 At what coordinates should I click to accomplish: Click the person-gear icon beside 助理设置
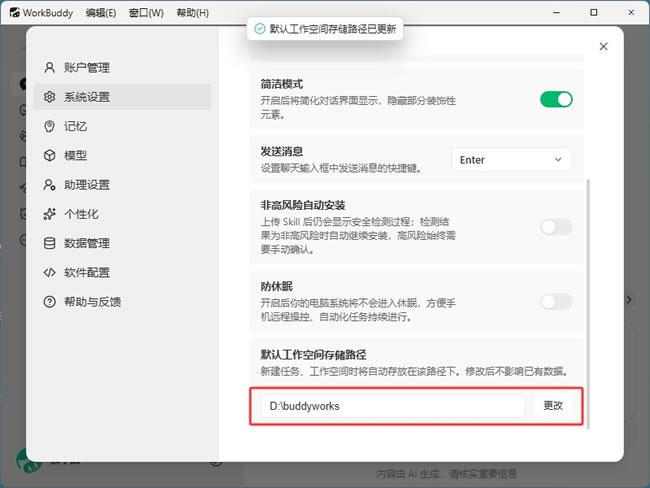49,185
